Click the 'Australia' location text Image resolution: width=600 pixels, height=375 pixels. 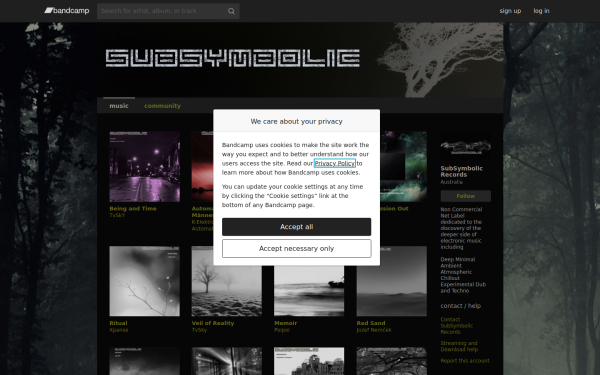(x=452, y=182)
